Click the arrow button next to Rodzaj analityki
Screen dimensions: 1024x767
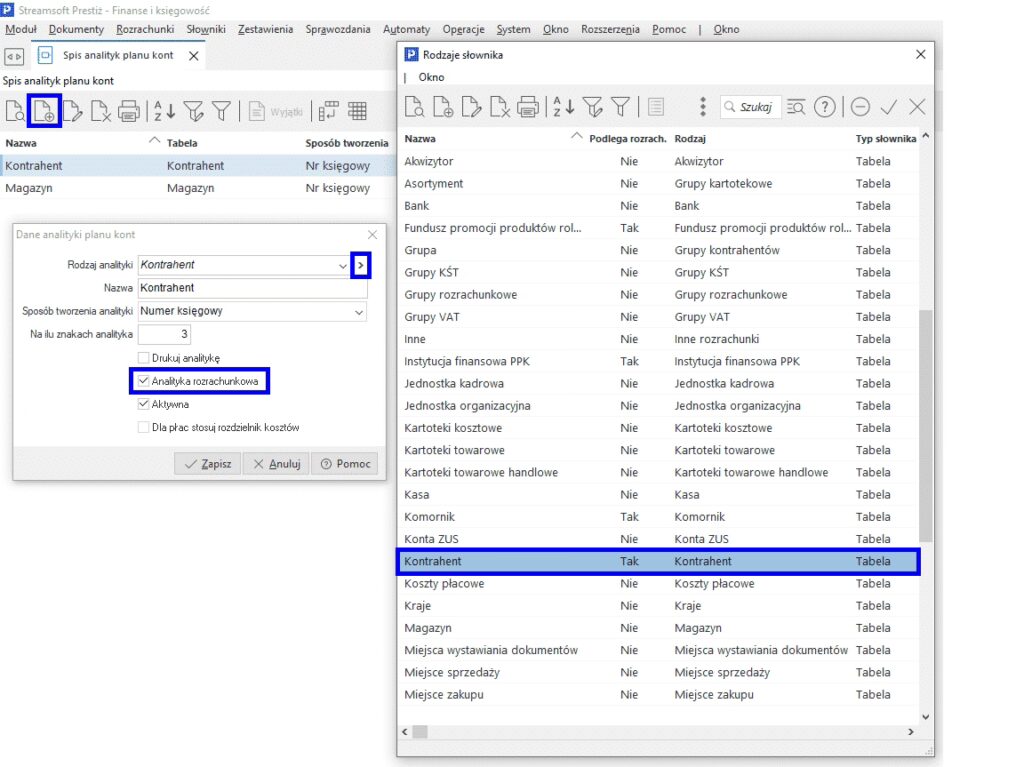(x=361, y=265)
